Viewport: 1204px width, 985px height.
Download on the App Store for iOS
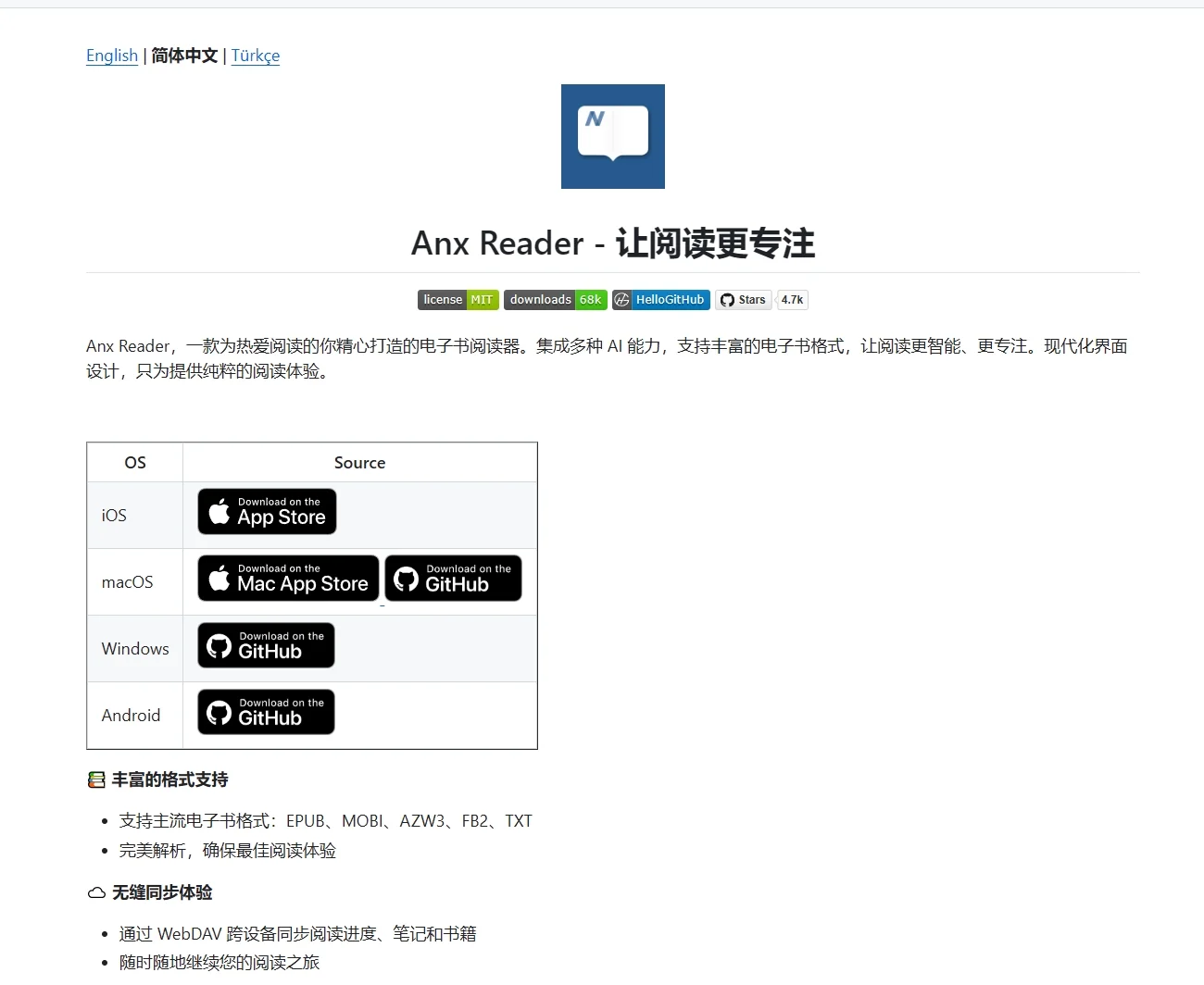[267, 511]
